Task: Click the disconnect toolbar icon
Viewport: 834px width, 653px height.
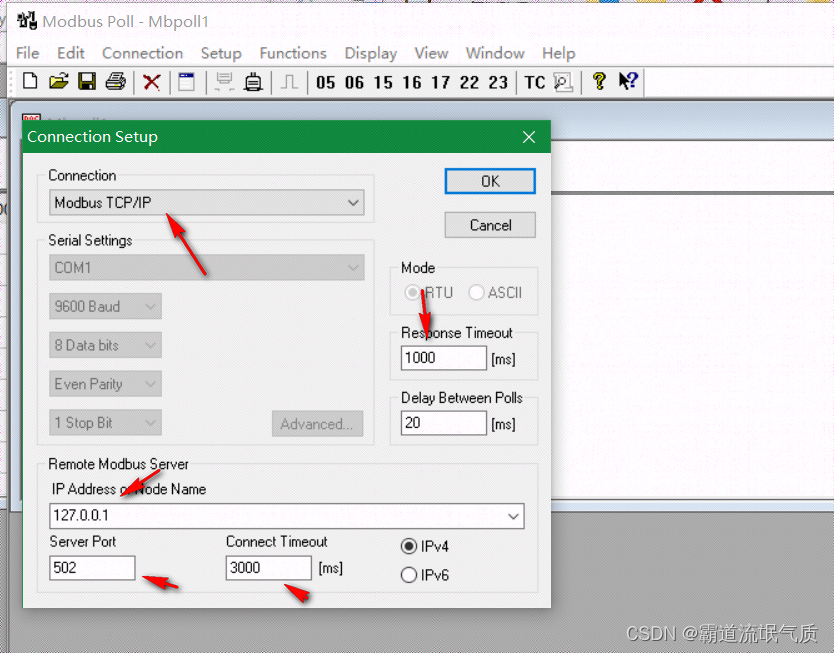Action: 253,82
